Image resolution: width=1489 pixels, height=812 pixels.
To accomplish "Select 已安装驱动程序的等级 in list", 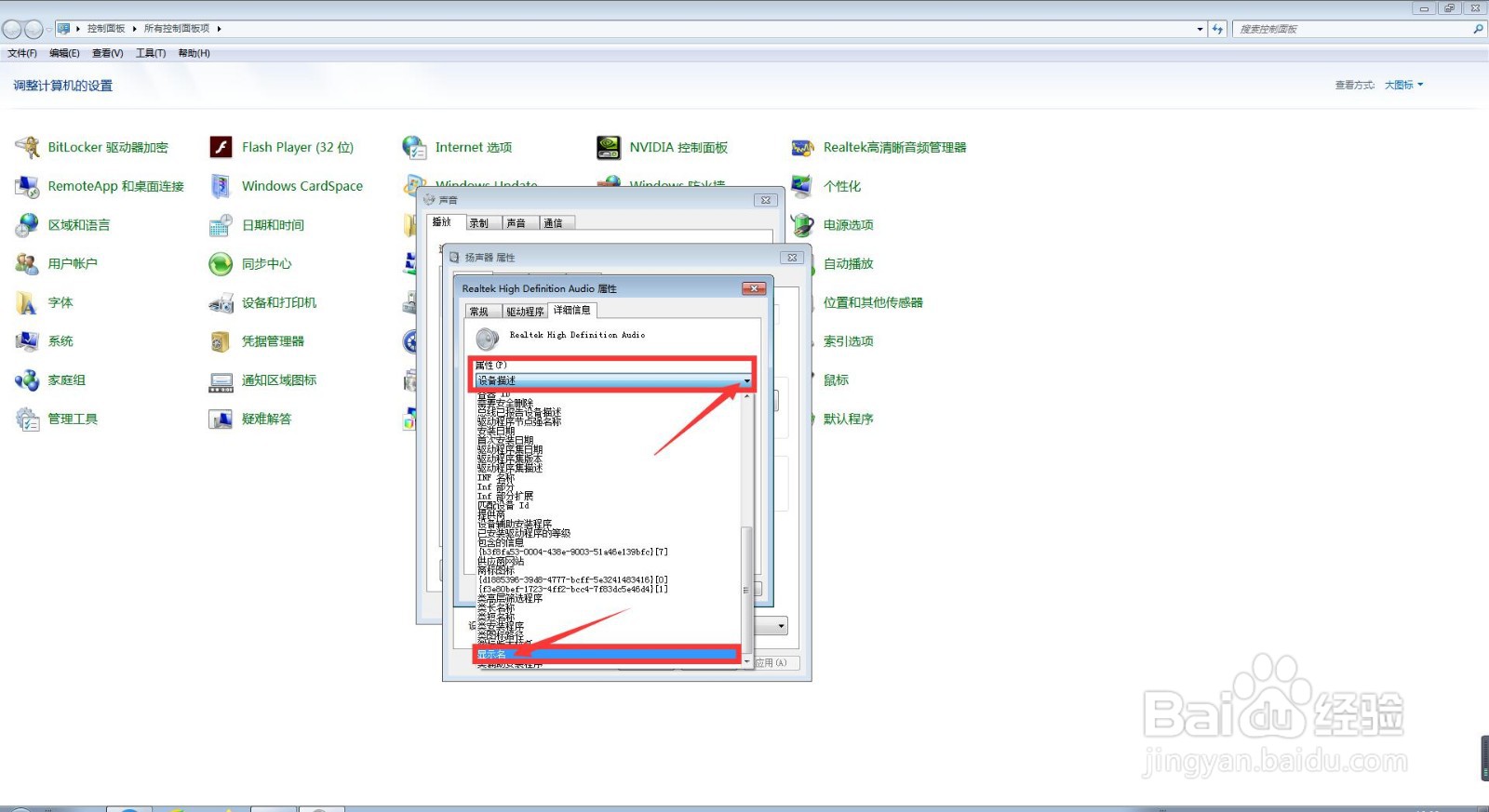I will pyautogui.click(x=524, y=534).
